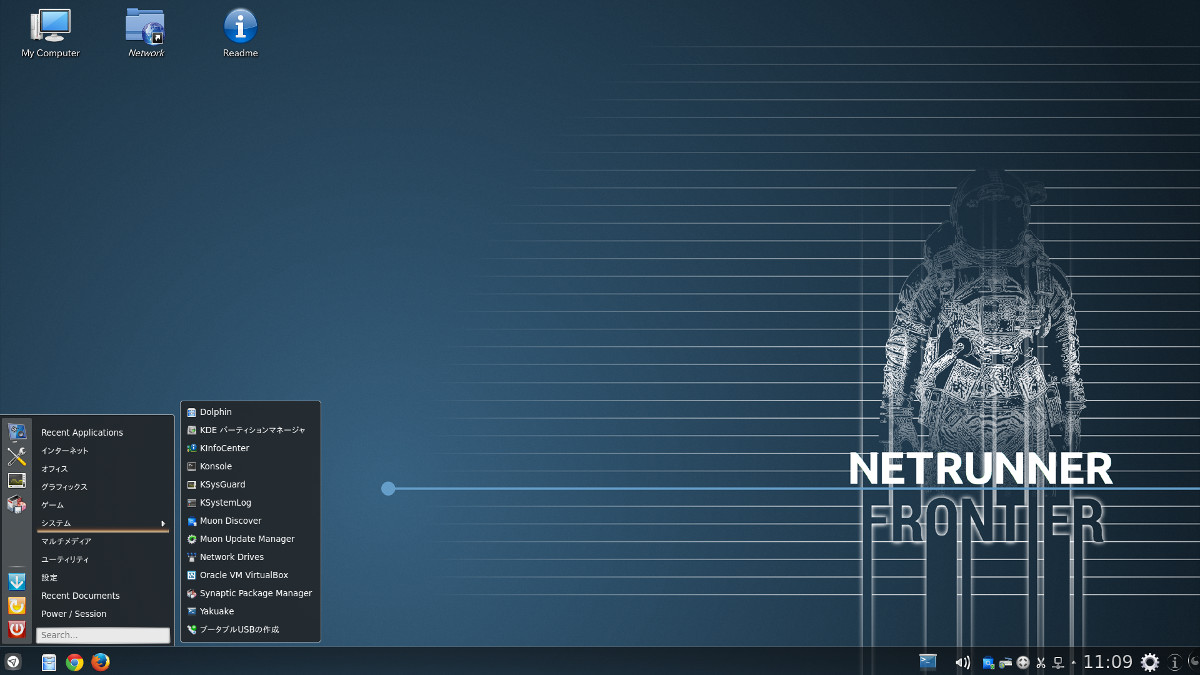This screenshot has height=675, width=1200.
Task: Click the gear settings icon in the panel
Action: 1150,662
